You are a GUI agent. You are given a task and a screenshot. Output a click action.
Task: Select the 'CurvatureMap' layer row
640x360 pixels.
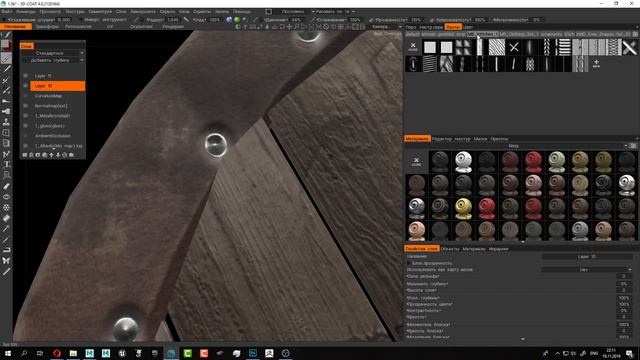click(58, 96)
